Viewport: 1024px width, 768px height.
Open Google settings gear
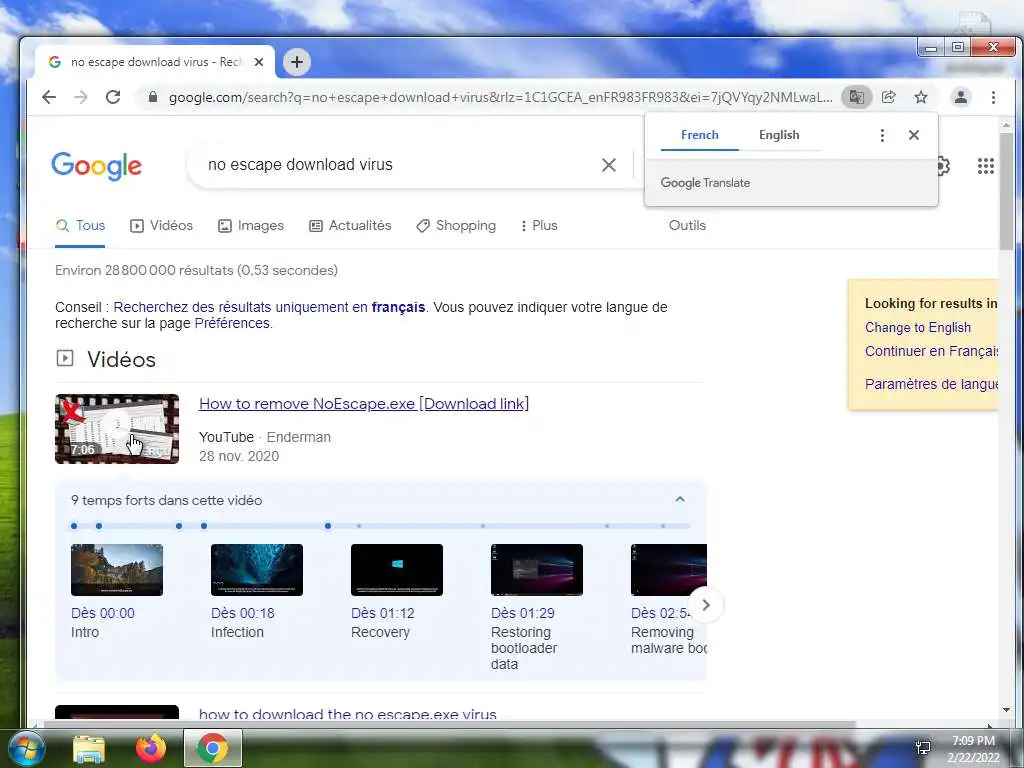tap(944, 166)
